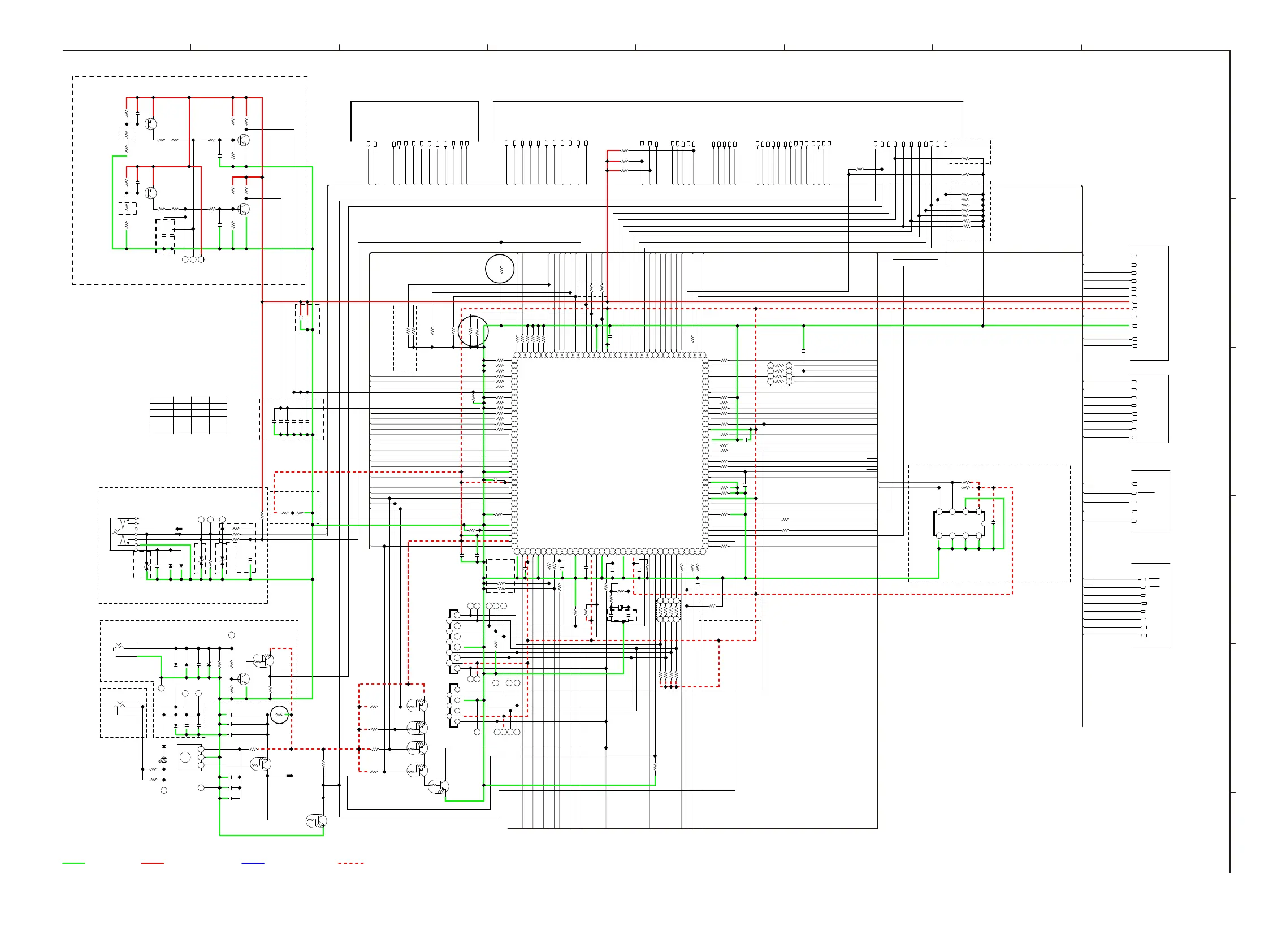Click the dotted resistor network right of IC
This screenshot has height=952, width=1282.
click(x=779, y=374)
